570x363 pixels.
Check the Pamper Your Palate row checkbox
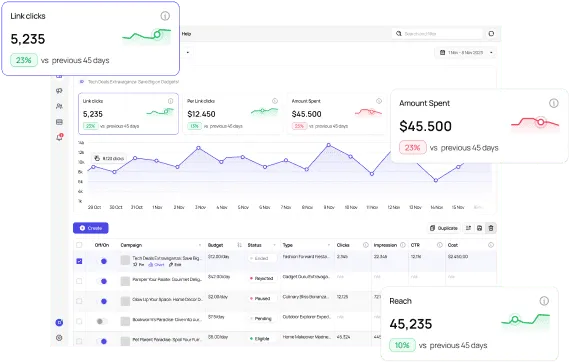[x=79, y=281]
